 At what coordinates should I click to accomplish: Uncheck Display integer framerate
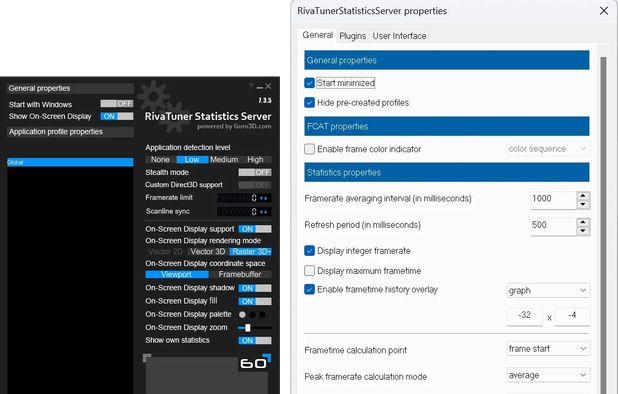coord(309,251)
